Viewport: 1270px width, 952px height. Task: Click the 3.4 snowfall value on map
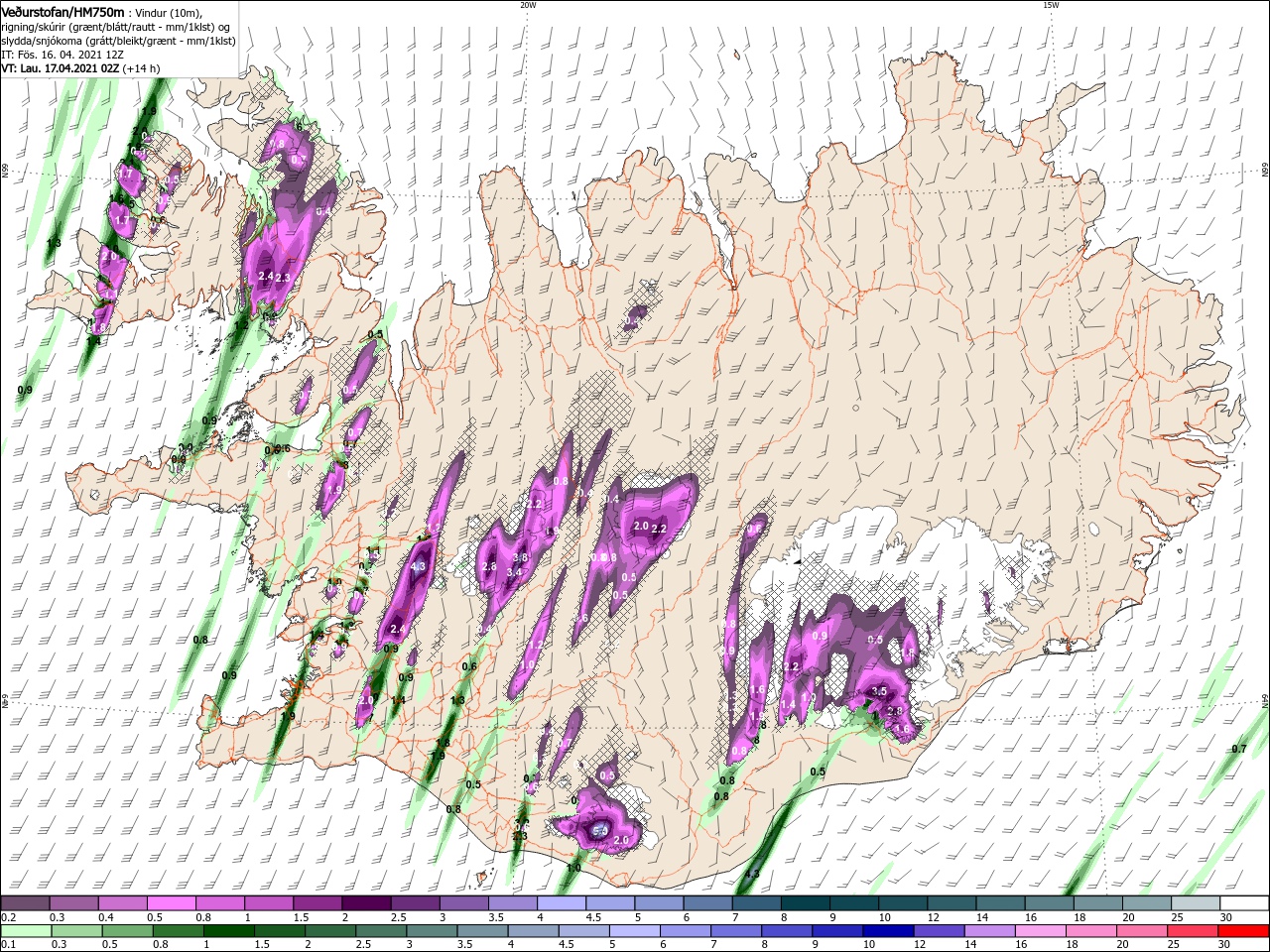pos(514,573)
